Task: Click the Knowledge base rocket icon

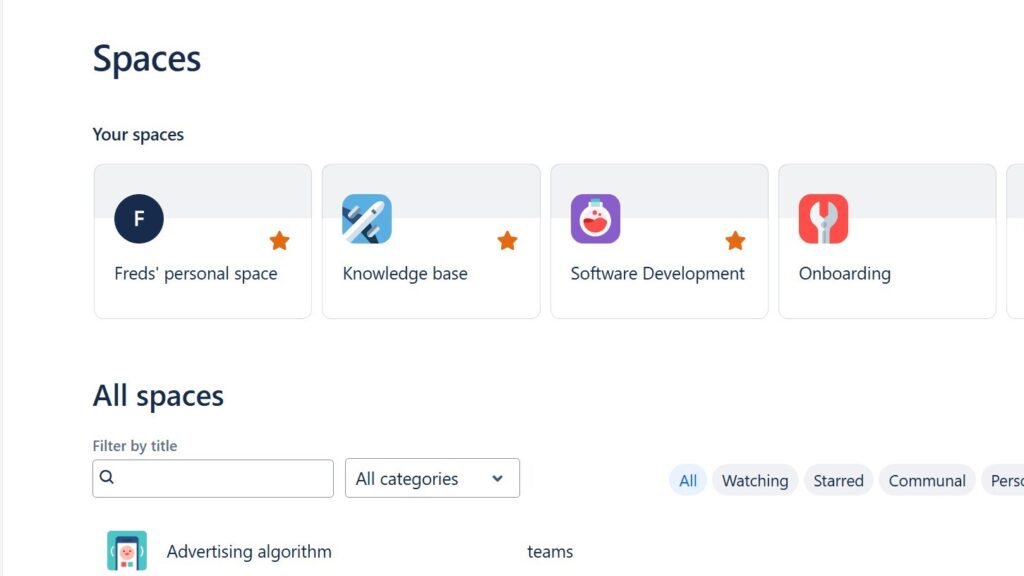Action: (x=367, y=218)
